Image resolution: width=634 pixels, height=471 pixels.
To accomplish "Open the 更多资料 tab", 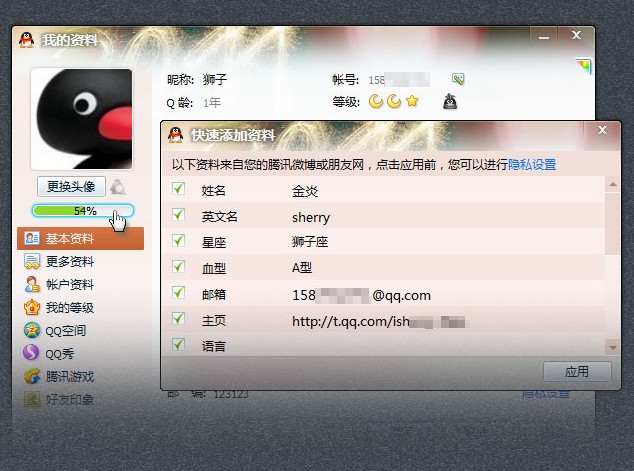I will (80, 261).
